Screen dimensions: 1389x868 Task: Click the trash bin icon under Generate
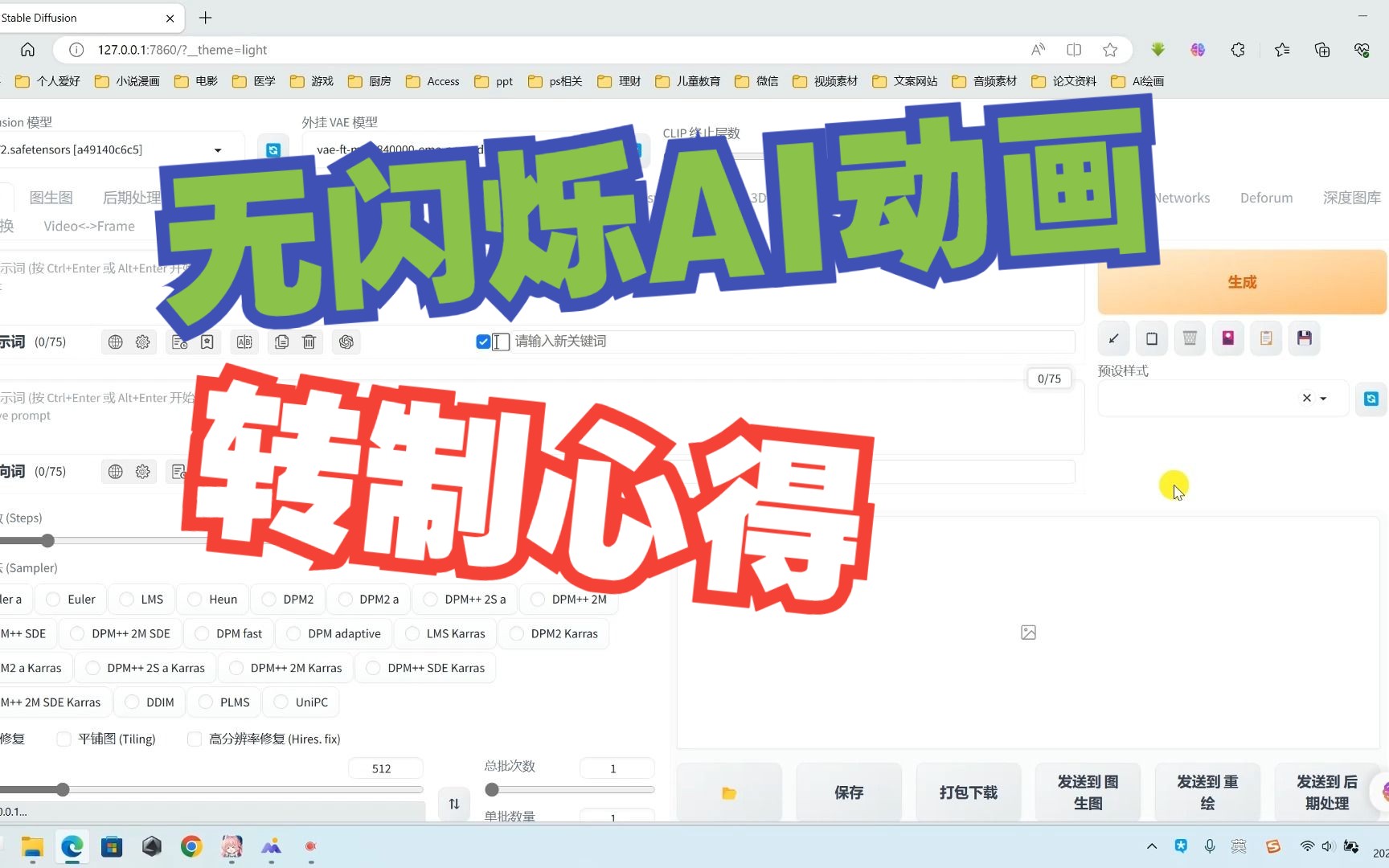1190,338
